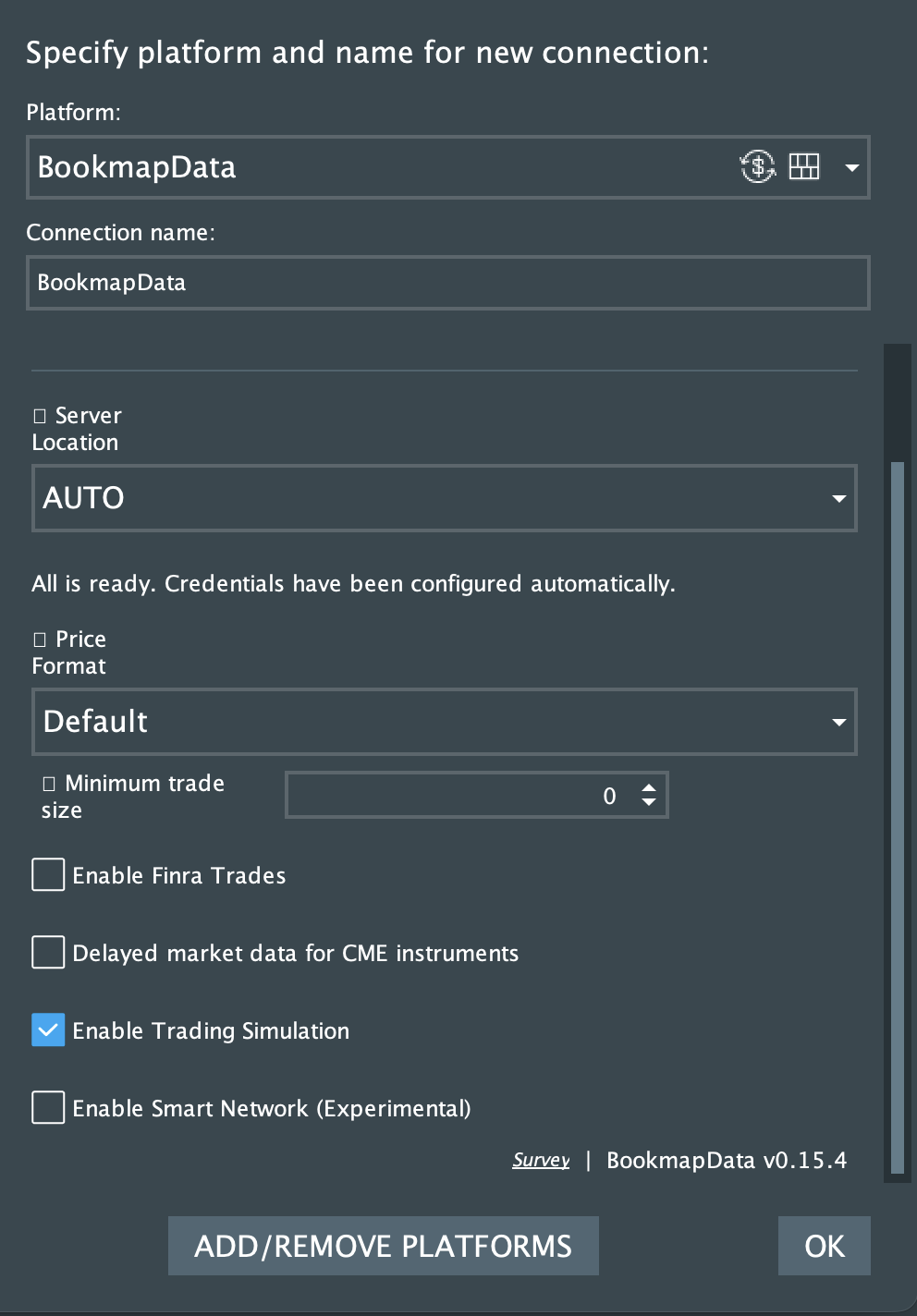Toggle Enable Smart Network (Experimental) checkbox

[48, 1107]
